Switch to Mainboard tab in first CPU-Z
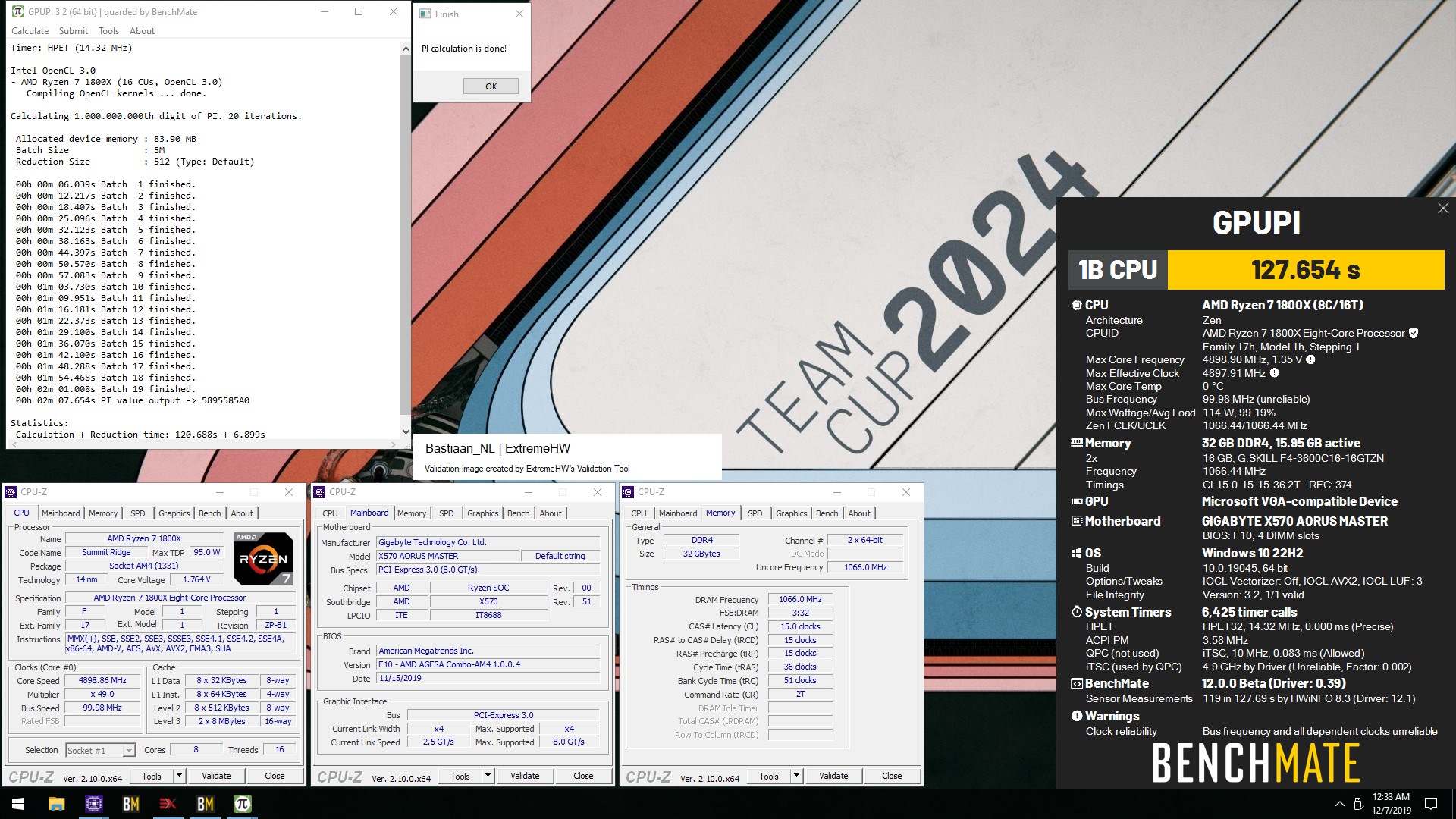The height and width of the screenshot is (819, 1456). [x=61, y=513]
